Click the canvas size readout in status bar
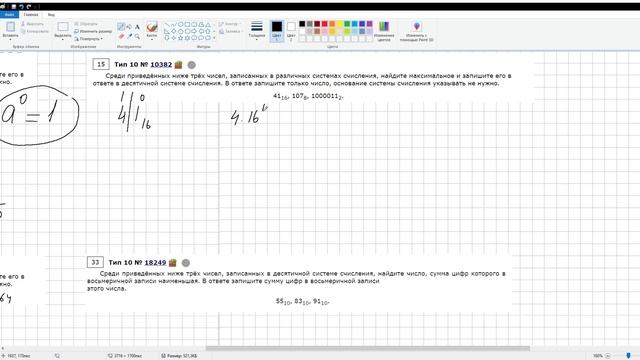640x360 pixels. pyautogui.click(x=125, y=356)
